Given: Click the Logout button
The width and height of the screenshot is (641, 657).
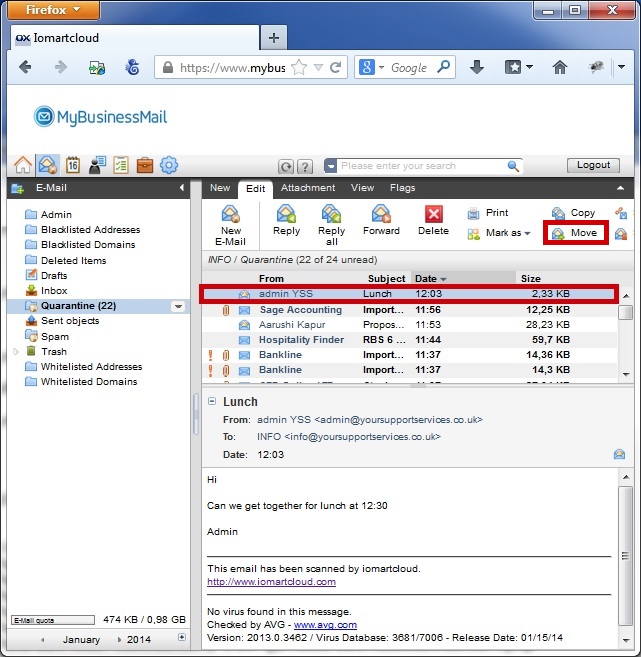Looking at the screenshot, I should pos(593,165).
